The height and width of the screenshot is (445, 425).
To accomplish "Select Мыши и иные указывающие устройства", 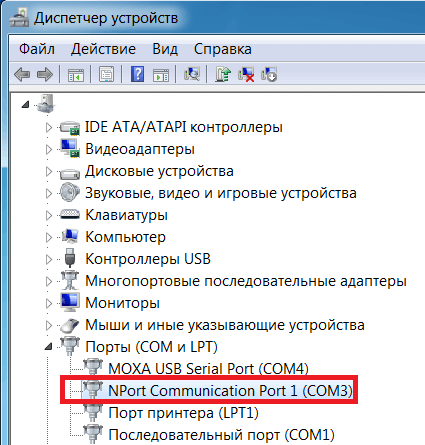I will (225, 325).
